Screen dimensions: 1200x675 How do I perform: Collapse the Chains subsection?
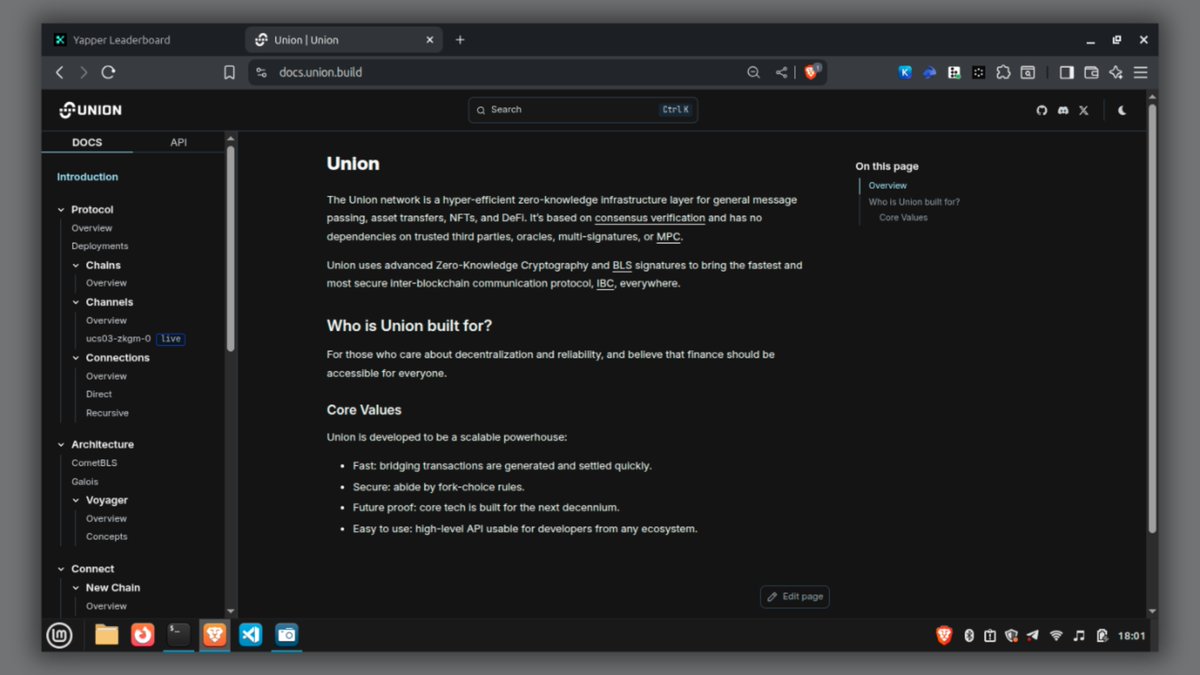[x=96, y=265]
